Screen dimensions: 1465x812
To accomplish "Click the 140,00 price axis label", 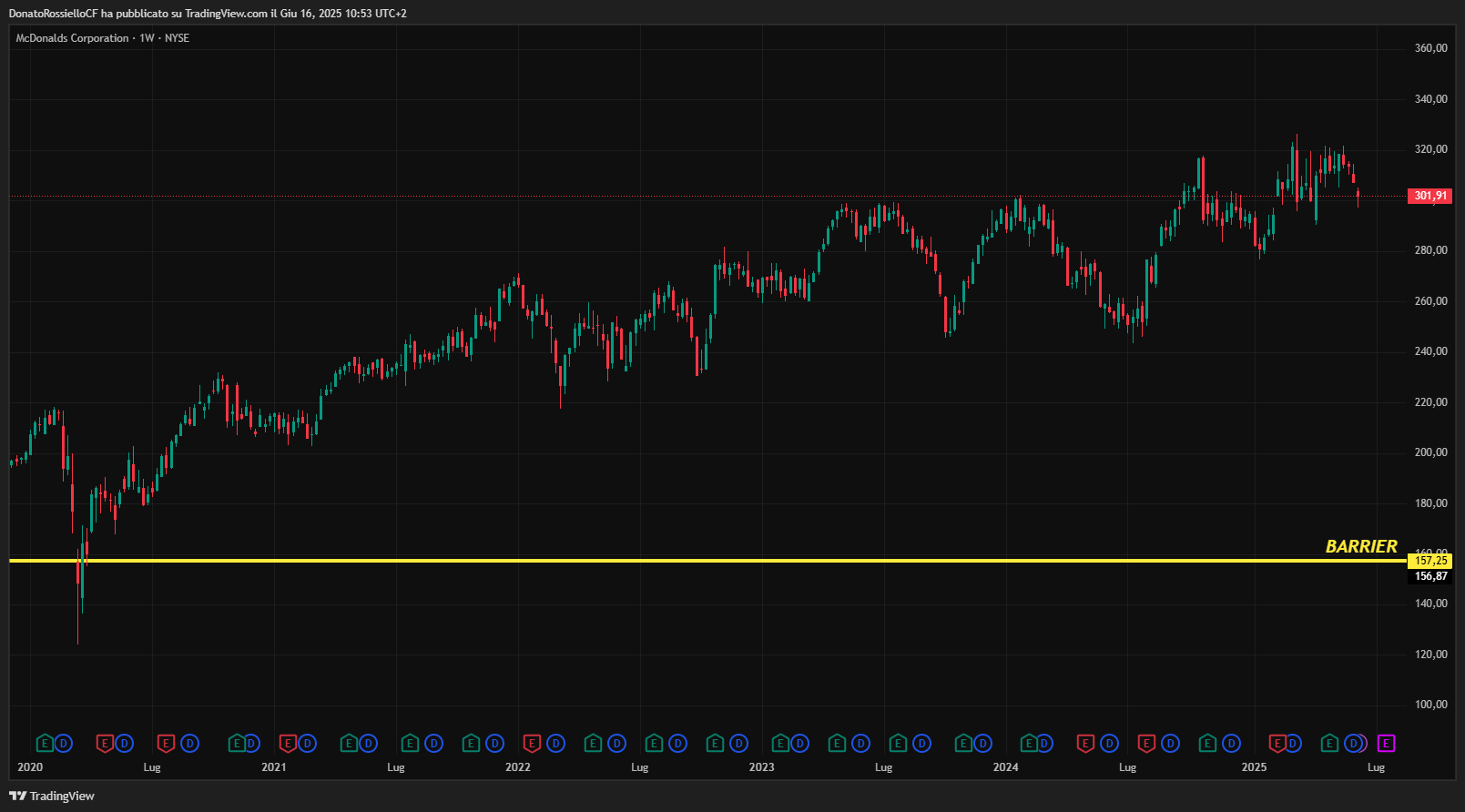I will [x=1431, y=604].
